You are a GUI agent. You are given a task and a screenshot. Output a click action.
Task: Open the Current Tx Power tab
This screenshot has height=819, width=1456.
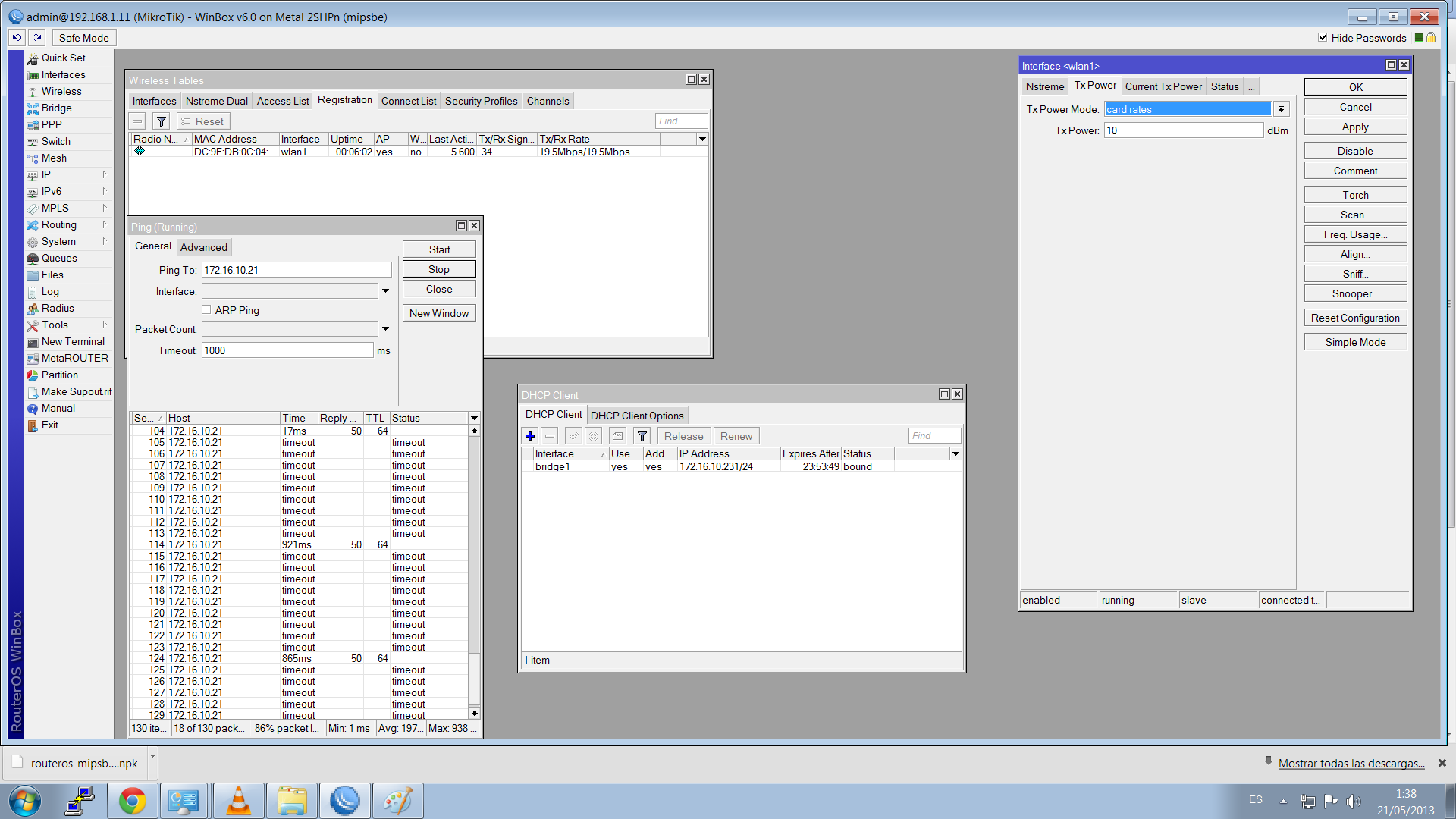coord(1163,86)
